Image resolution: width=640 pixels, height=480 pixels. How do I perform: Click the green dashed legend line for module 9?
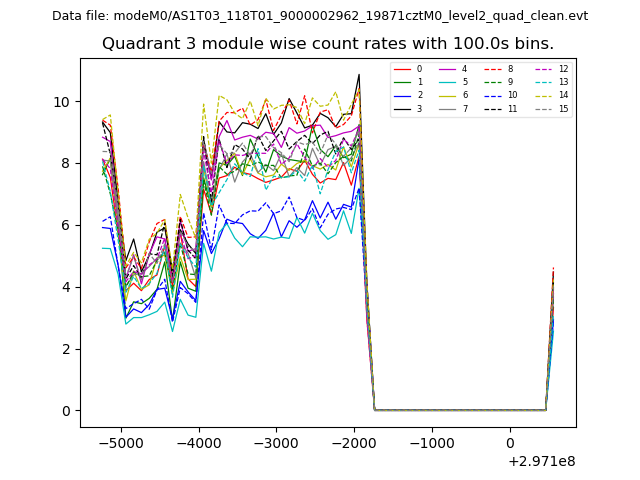(492, 82)
